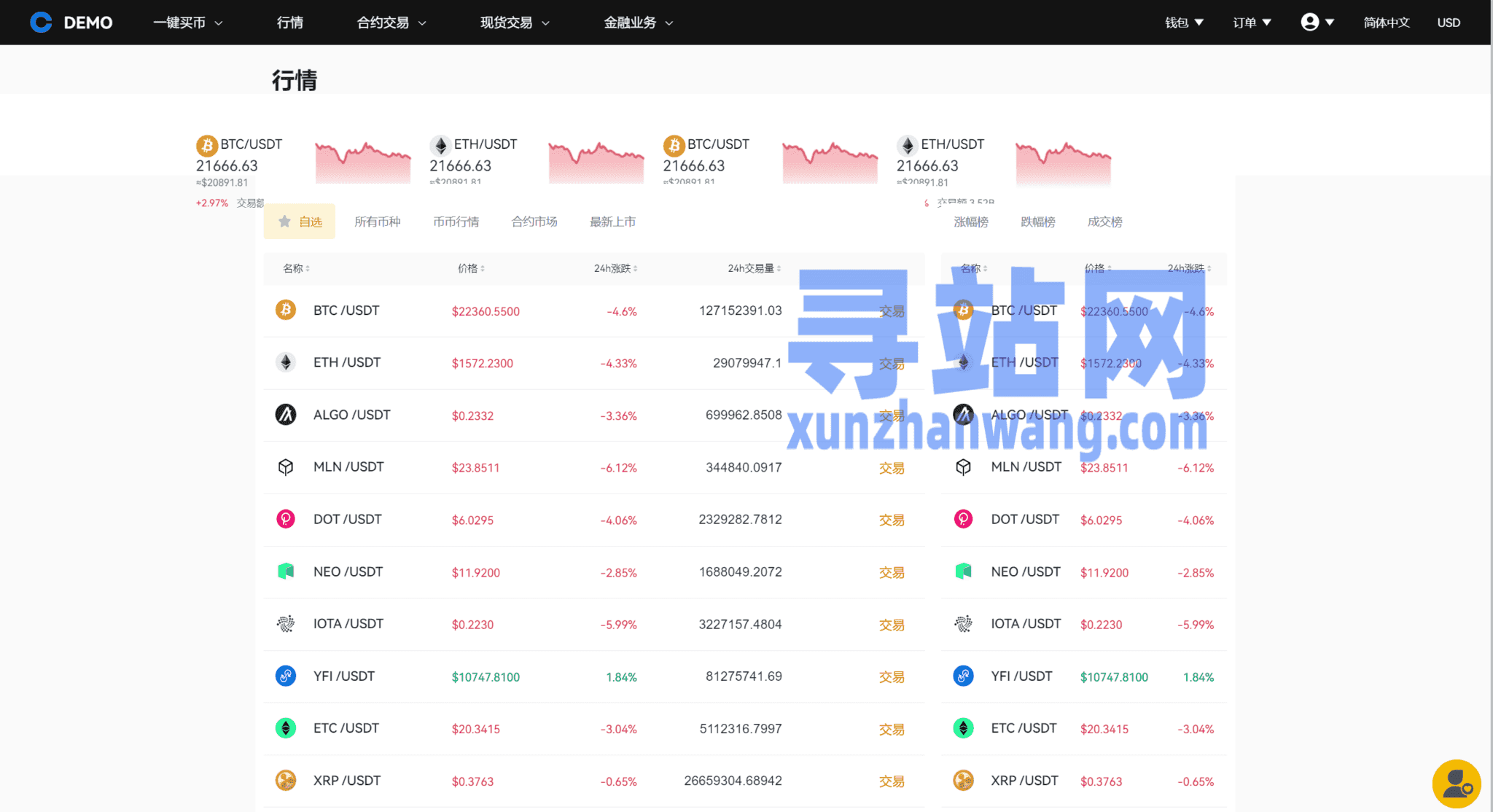Click first BTC/USDT ticker card icon
This screenshot has width=1493, height=812.
tap(207, 146)
